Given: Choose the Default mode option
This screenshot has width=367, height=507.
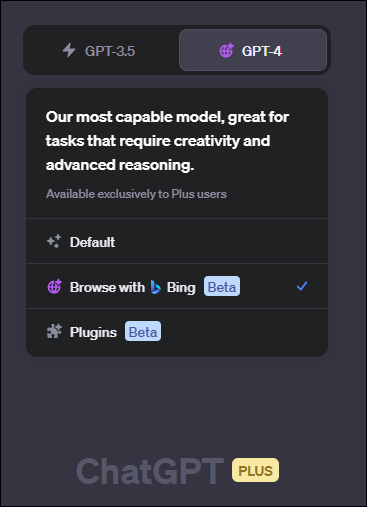Looking at the screenshot, I should click(x=177, y=241).
